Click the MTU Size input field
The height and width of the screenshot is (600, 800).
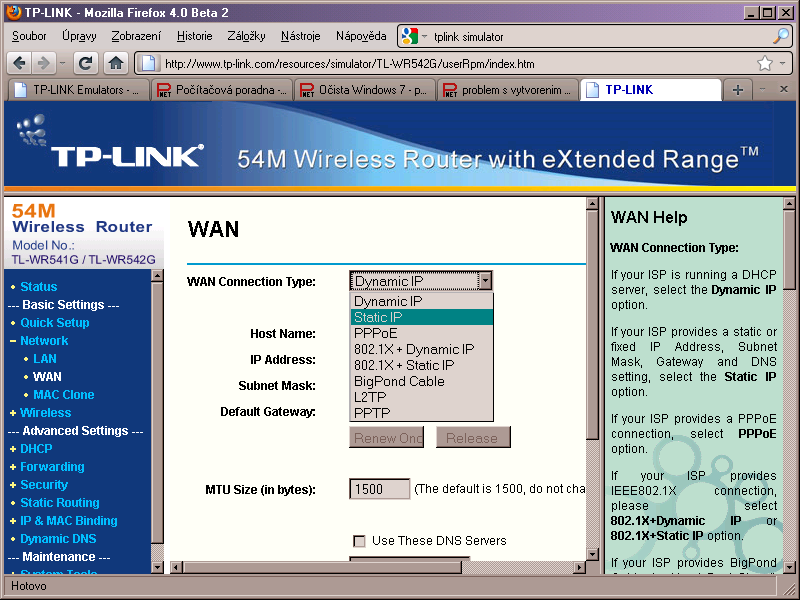pyautogui.click(x=379, y=489)
